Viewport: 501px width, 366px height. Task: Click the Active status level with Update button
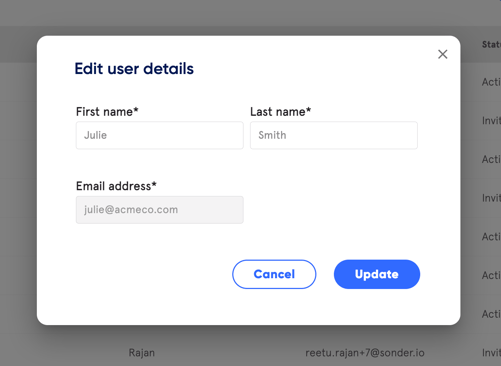pyautogui.click(x=491, y=275)
